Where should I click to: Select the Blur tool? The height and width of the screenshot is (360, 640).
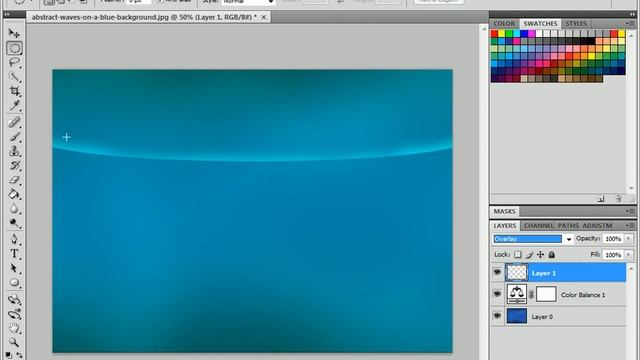click(14, 209)
